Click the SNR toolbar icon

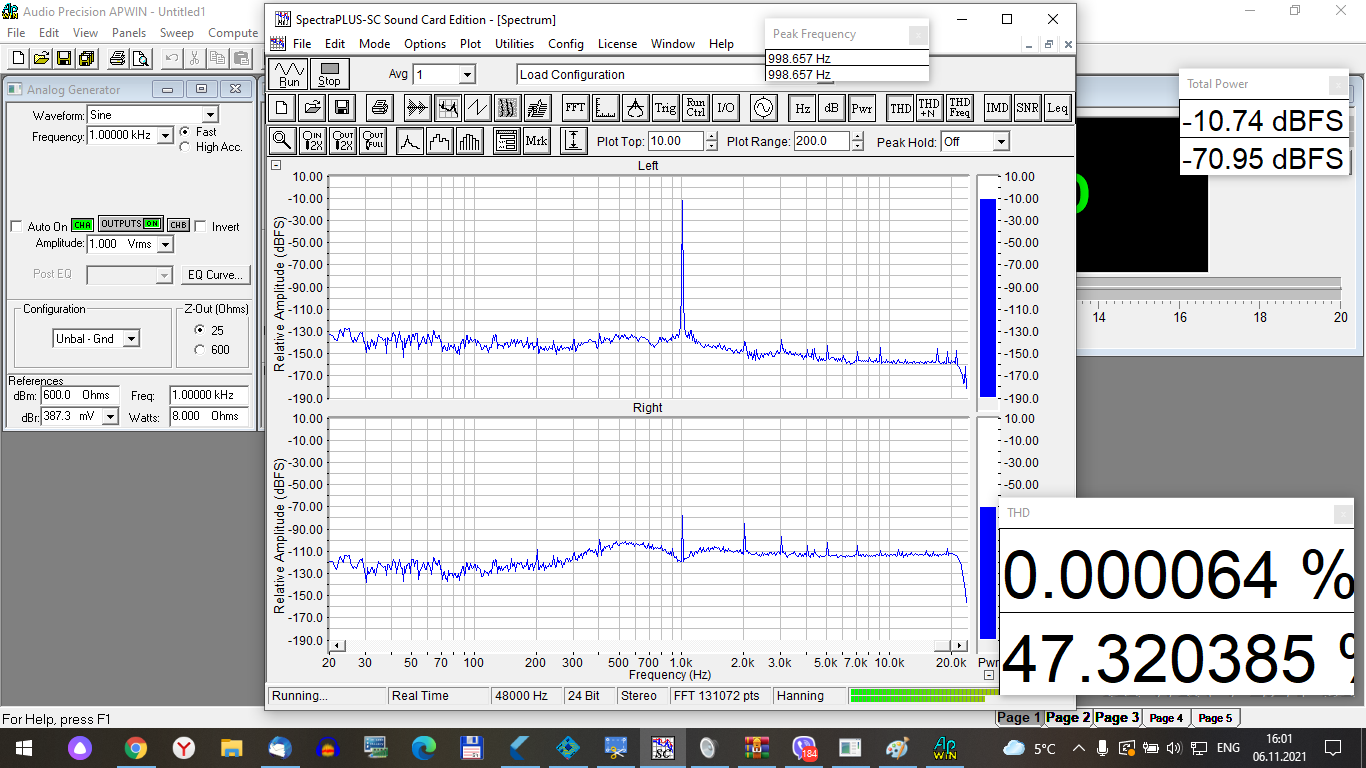pos(1027,107)
